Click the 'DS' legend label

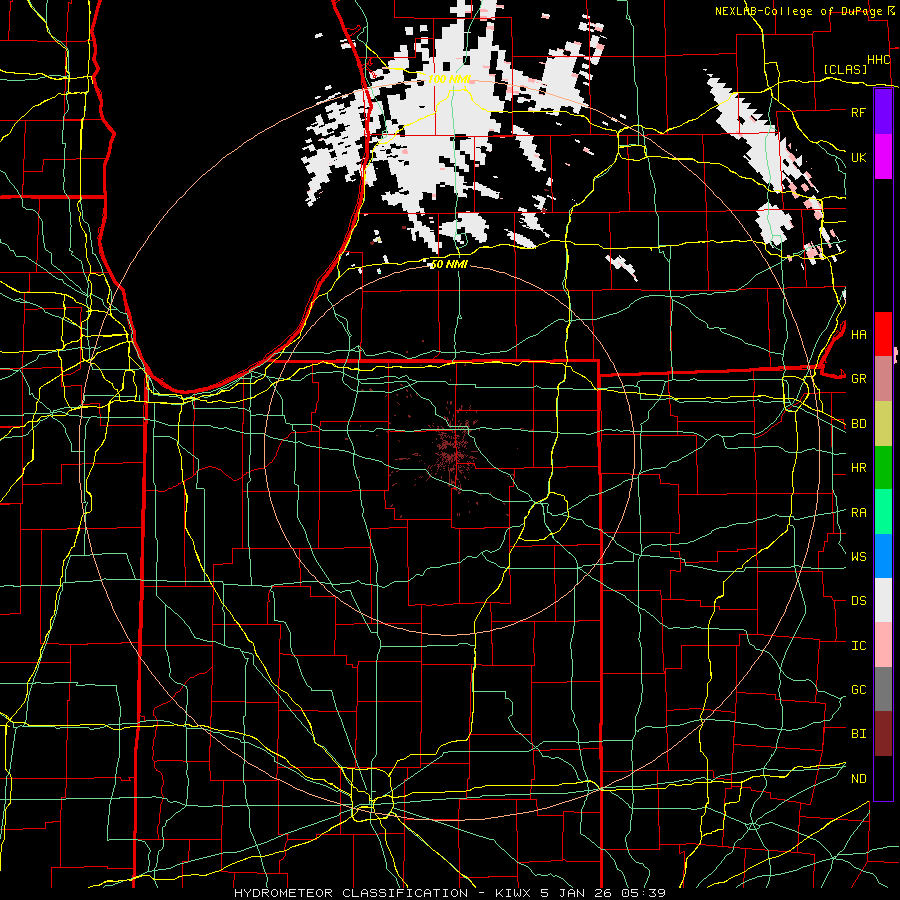click(x=858, y=600)
